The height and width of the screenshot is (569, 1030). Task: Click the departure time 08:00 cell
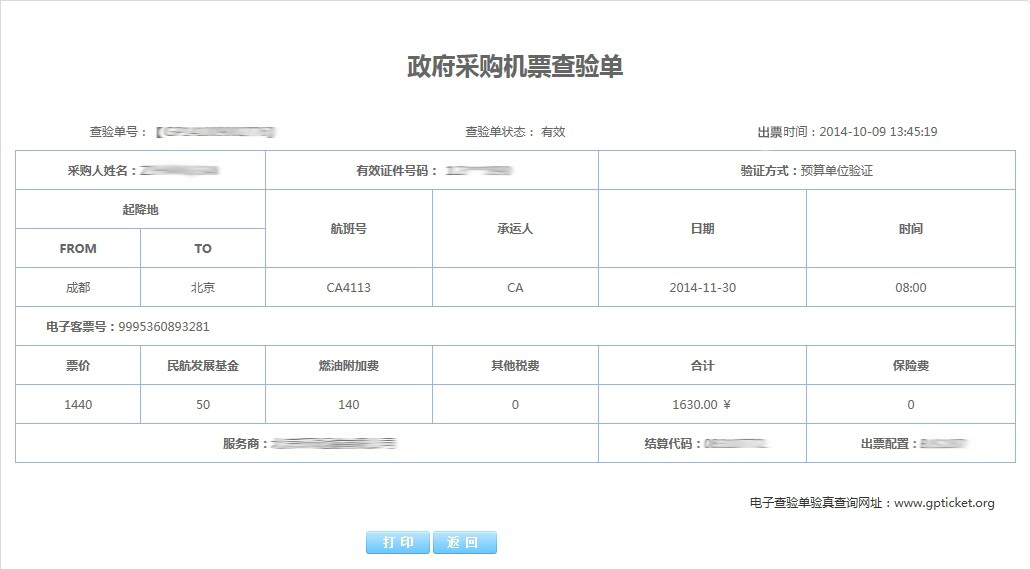point(910,288)
